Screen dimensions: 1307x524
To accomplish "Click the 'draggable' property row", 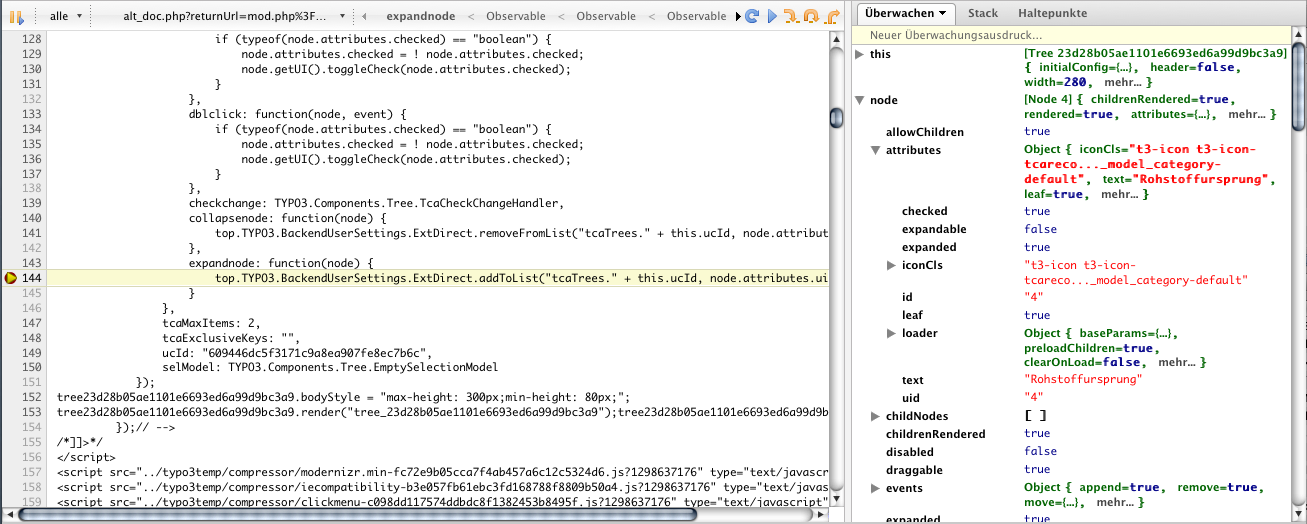I will click(1069, 469).
